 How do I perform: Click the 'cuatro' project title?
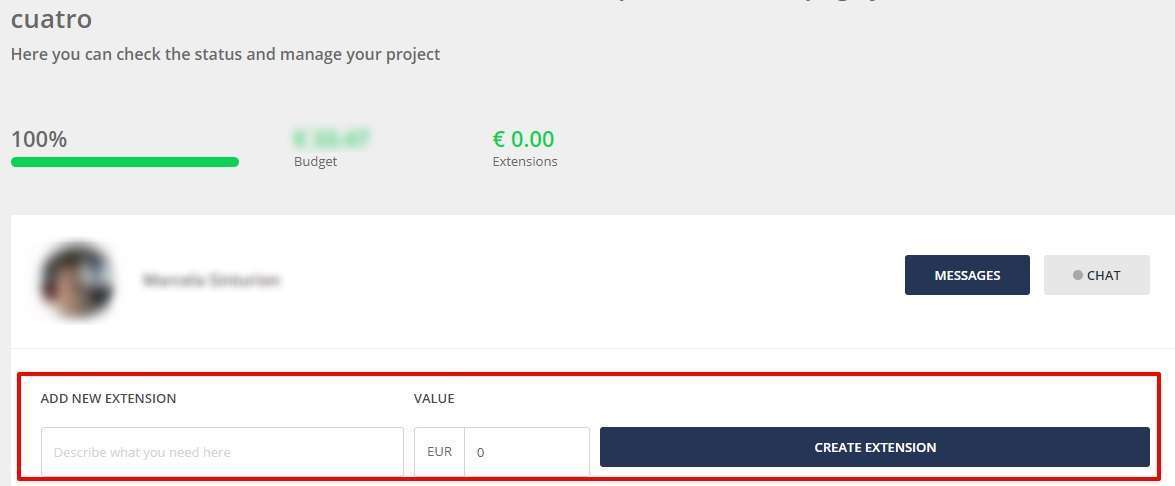click(x=51, y=19)
